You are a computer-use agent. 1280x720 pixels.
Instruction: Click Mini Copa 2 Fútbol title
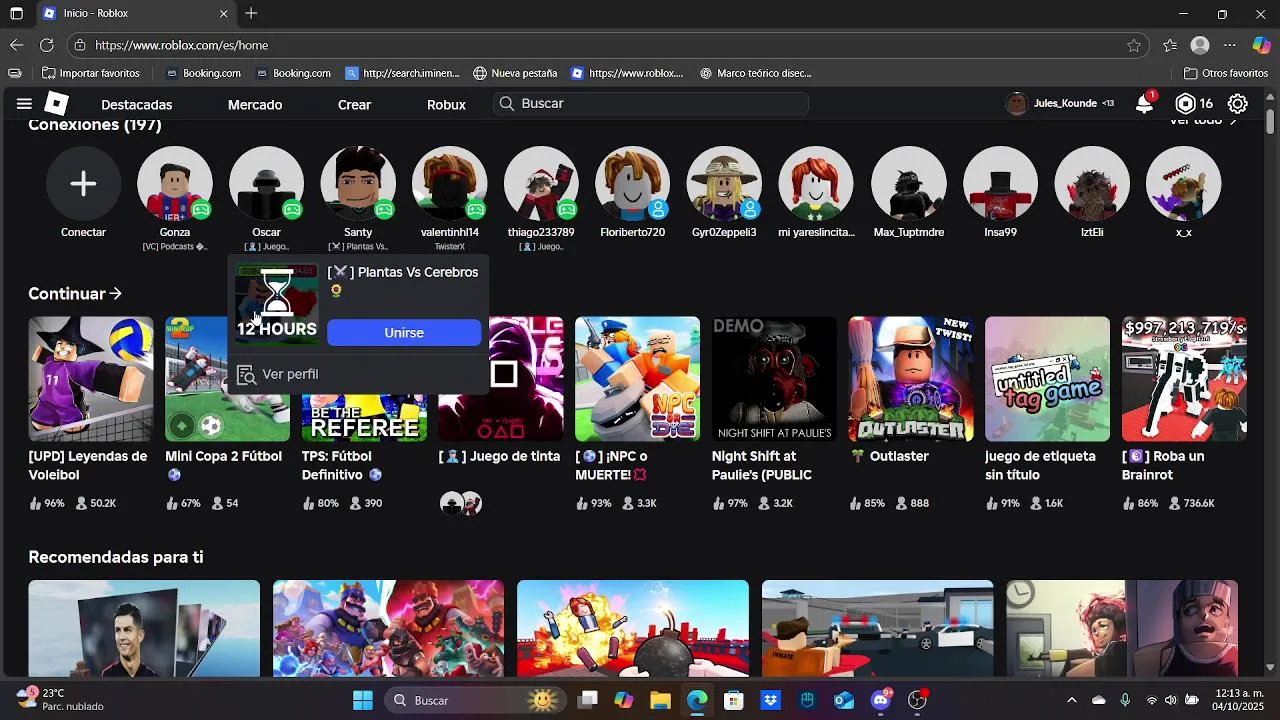223,465
